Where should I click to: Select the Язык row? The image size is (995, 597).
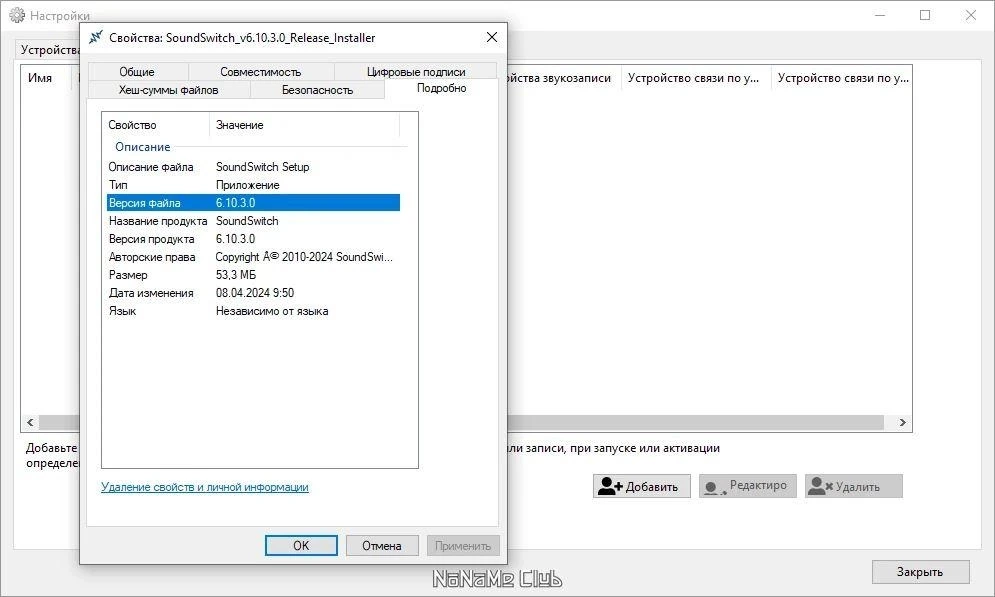[253, 311]
